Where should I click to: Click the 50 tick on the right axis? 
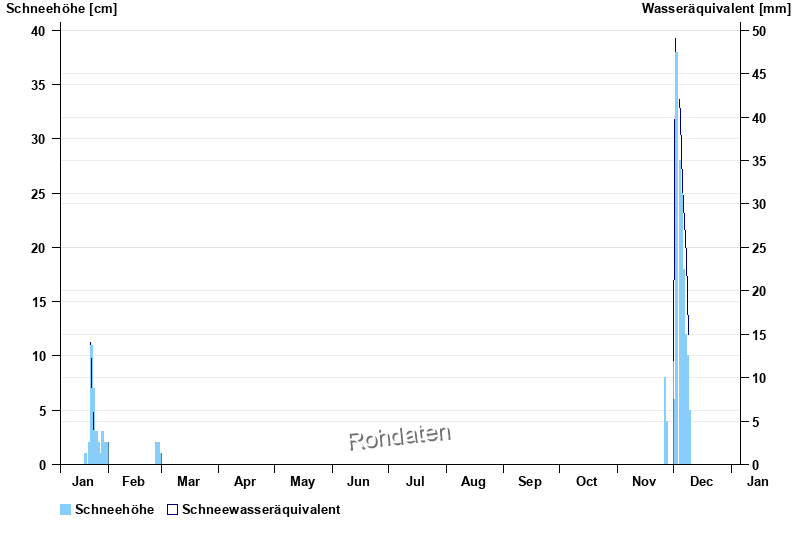(x=759, y=31)
